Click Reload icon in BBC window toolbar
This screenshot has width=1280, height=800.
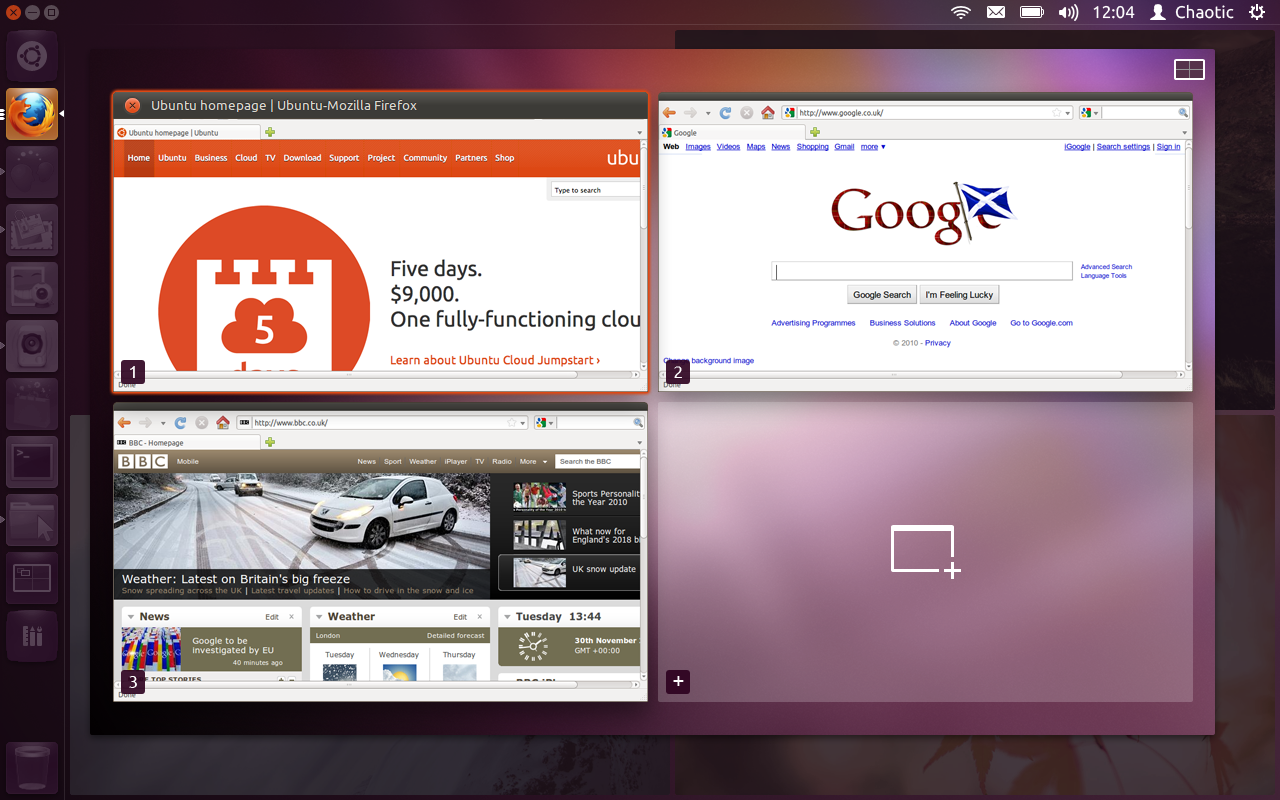181,423
